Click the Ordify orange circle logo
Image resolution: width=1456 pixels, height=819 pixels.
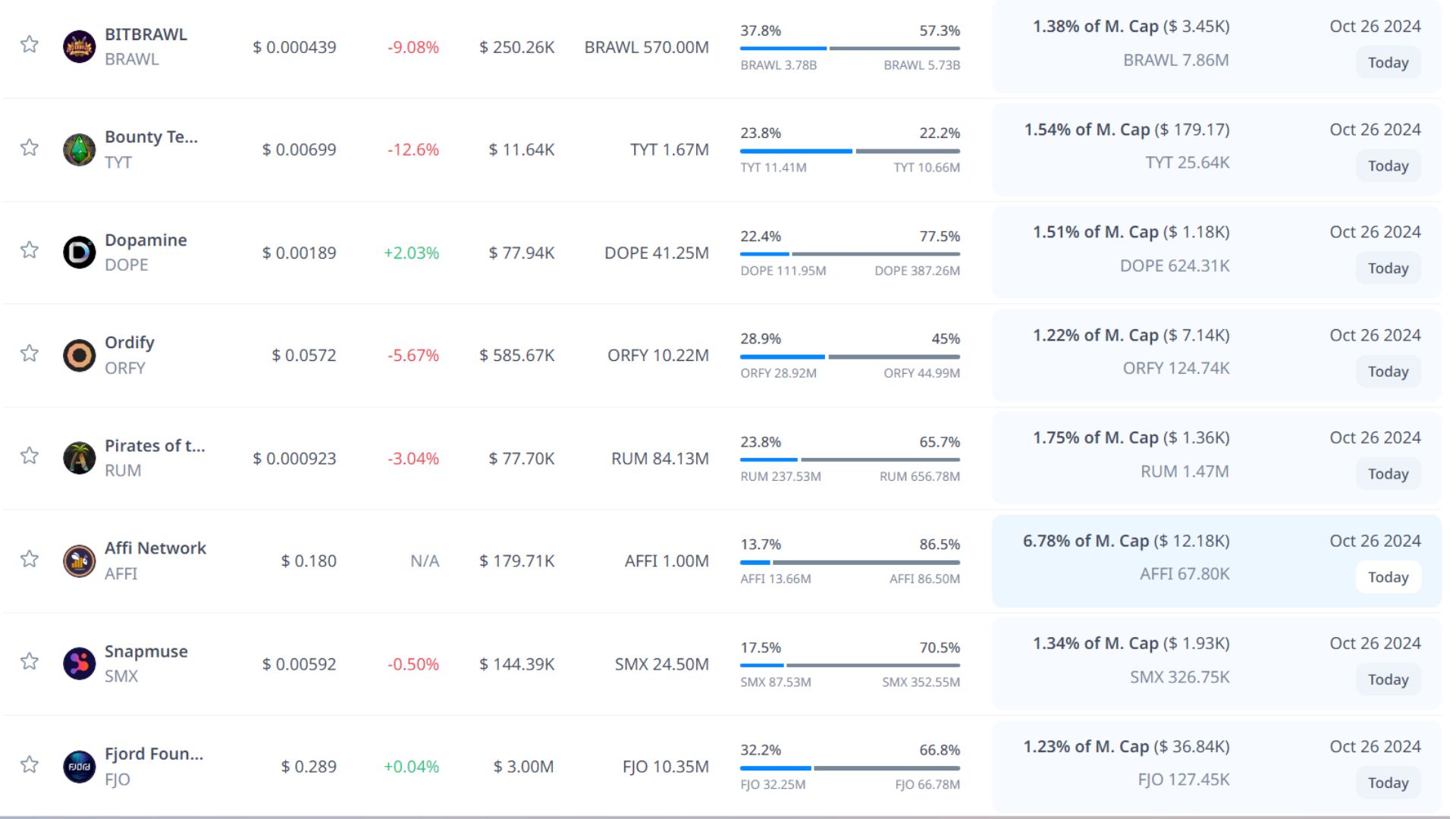pos(79,355)
